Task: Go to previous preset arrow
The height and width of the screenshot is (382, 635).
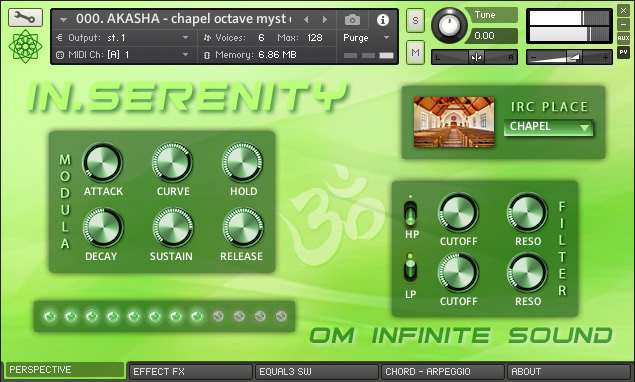Action: coord(306,19)
